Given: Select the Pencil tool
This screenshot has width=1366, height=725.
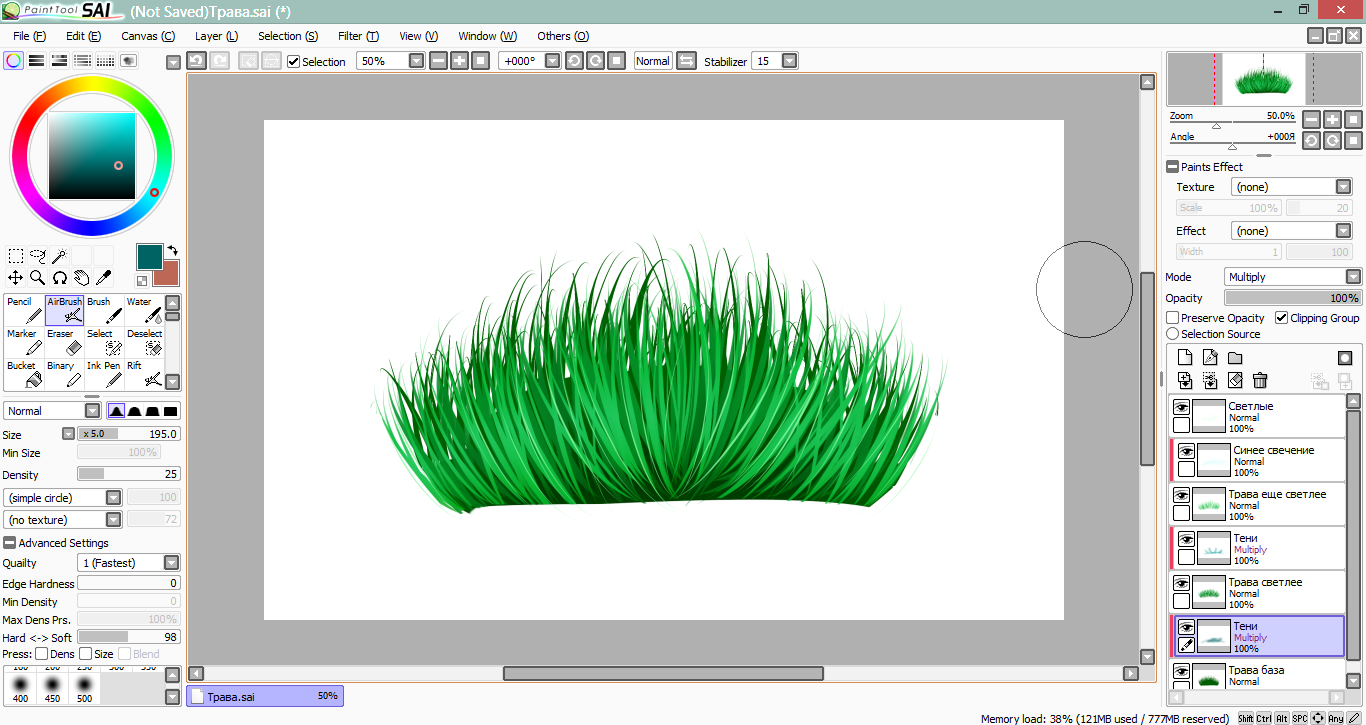Looking at the screenshot, I should (24, 310).
